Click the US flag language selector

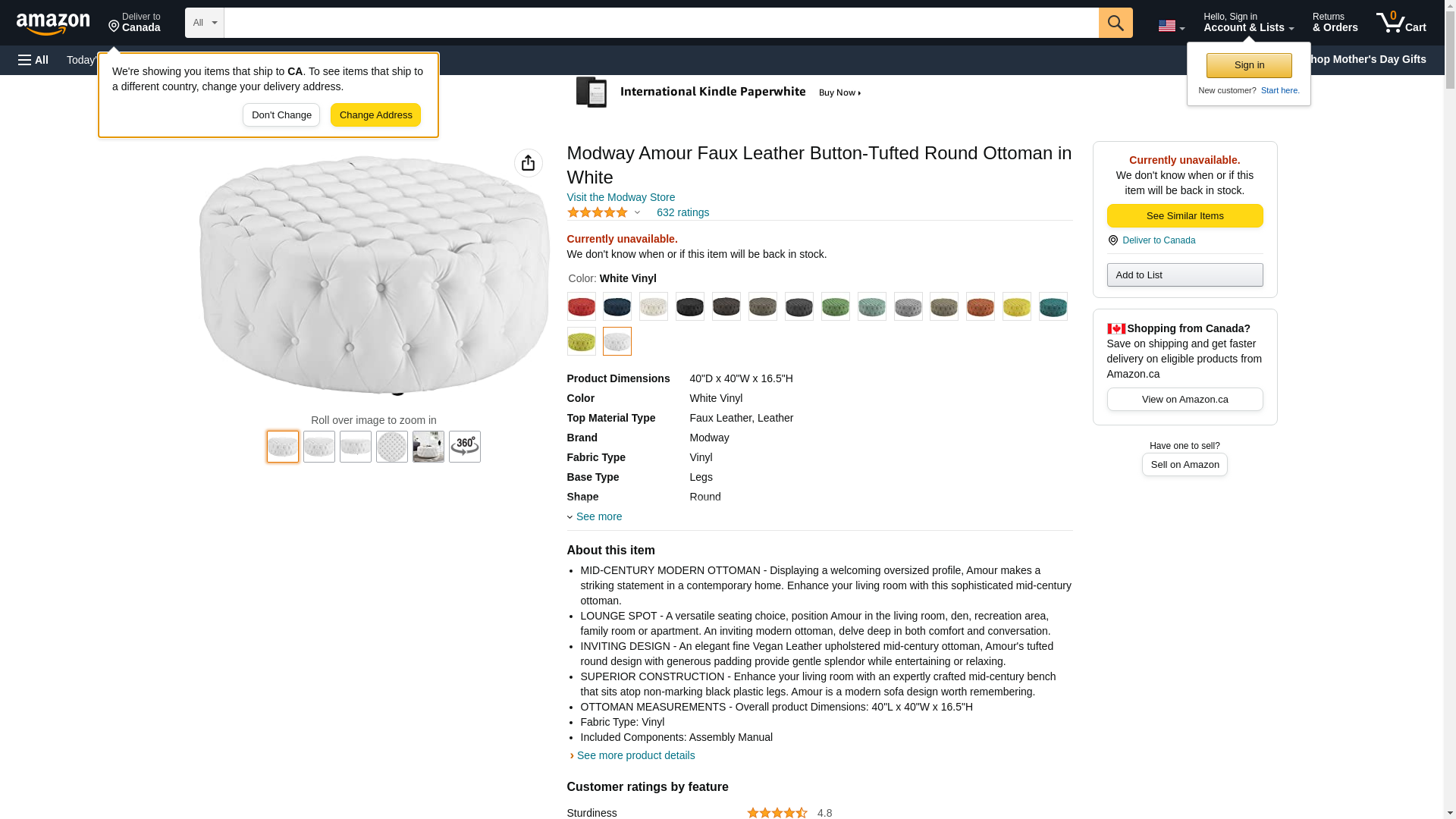tap(1171, 26)
